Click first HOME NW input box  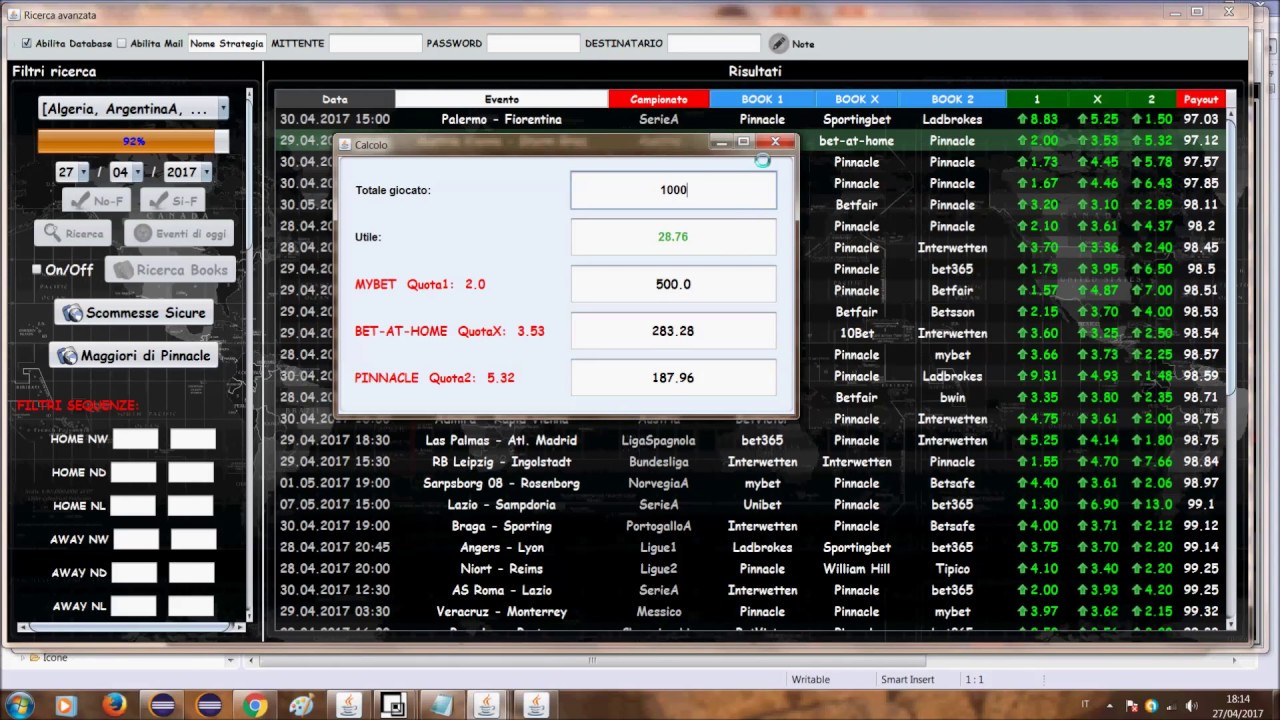pos(135,438)
